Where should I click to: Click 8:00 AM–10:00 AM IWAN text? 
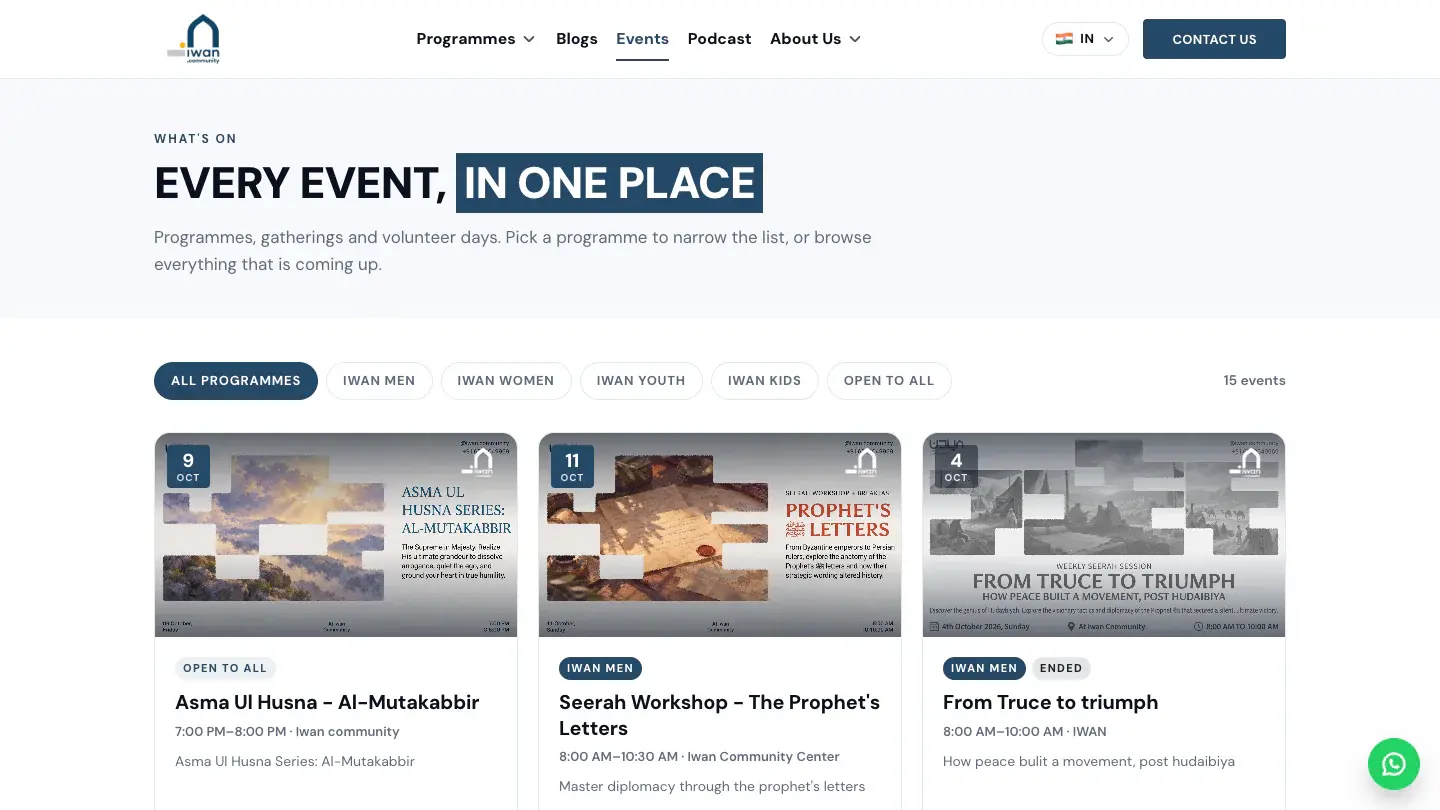1025,732
